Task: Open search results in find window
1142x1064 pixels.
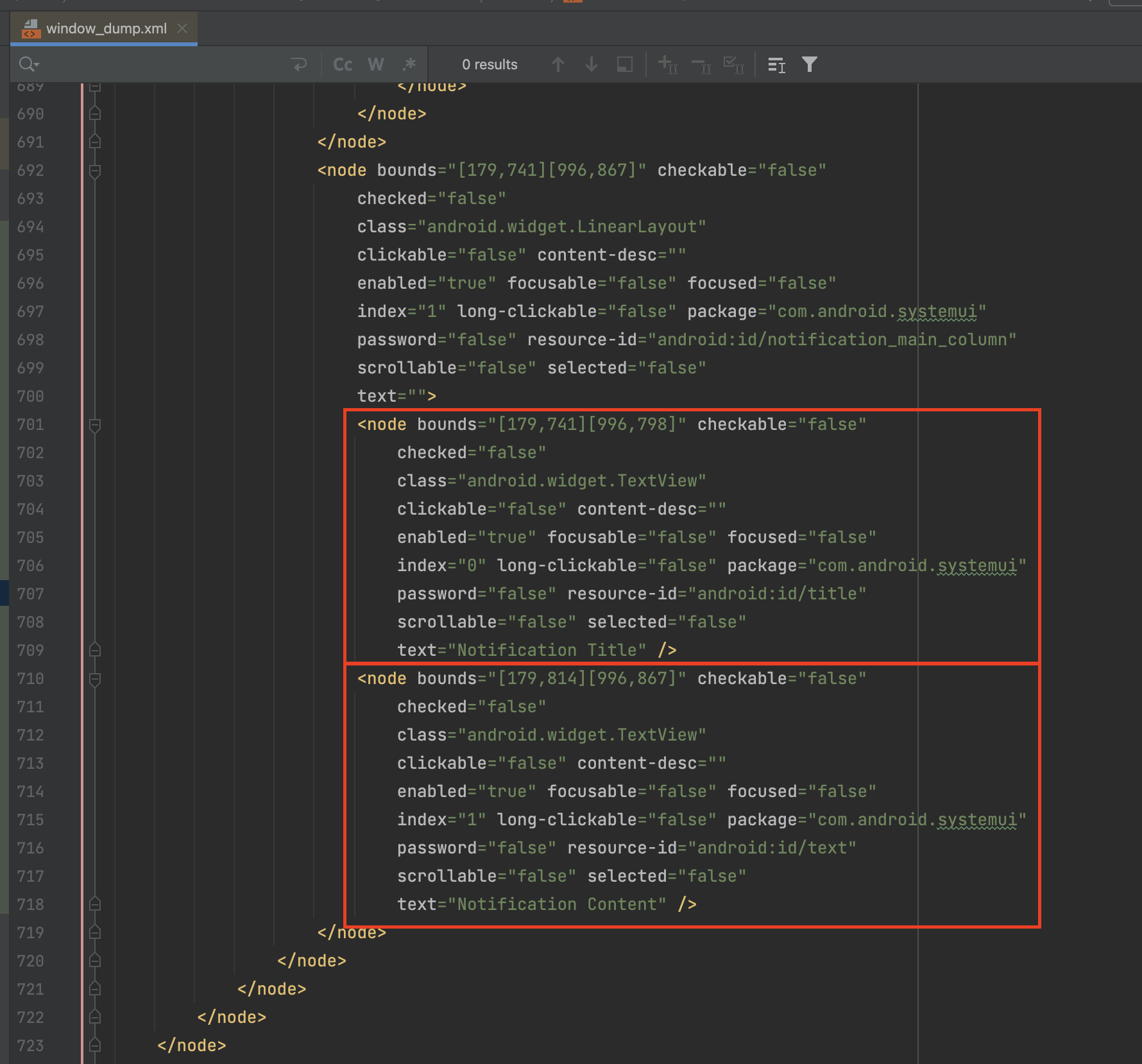Action: pyautogui.click(x=624, y=64)
